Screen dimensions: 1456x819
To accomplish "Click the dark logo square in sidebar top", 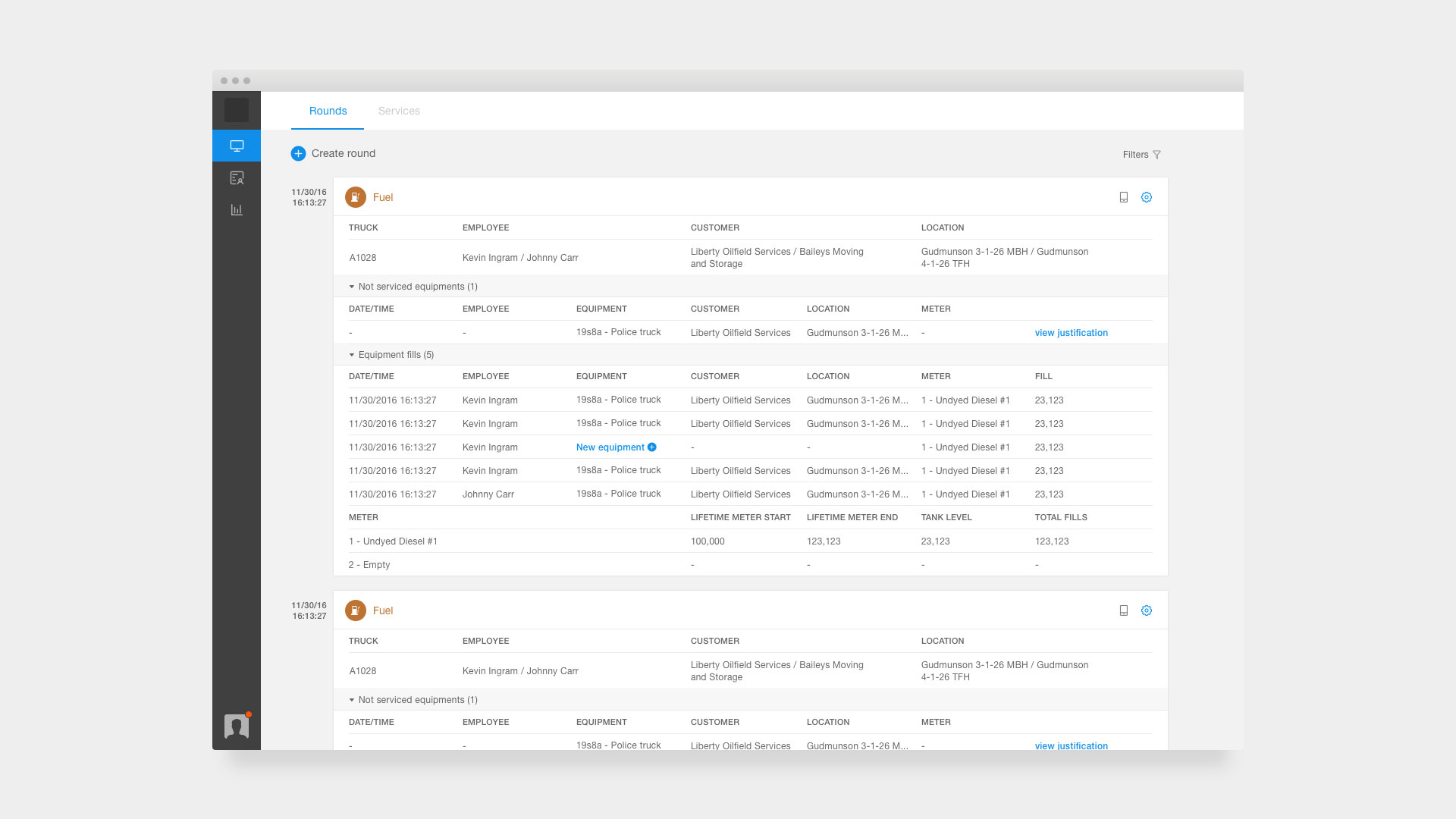I will (x=237, y=110).
